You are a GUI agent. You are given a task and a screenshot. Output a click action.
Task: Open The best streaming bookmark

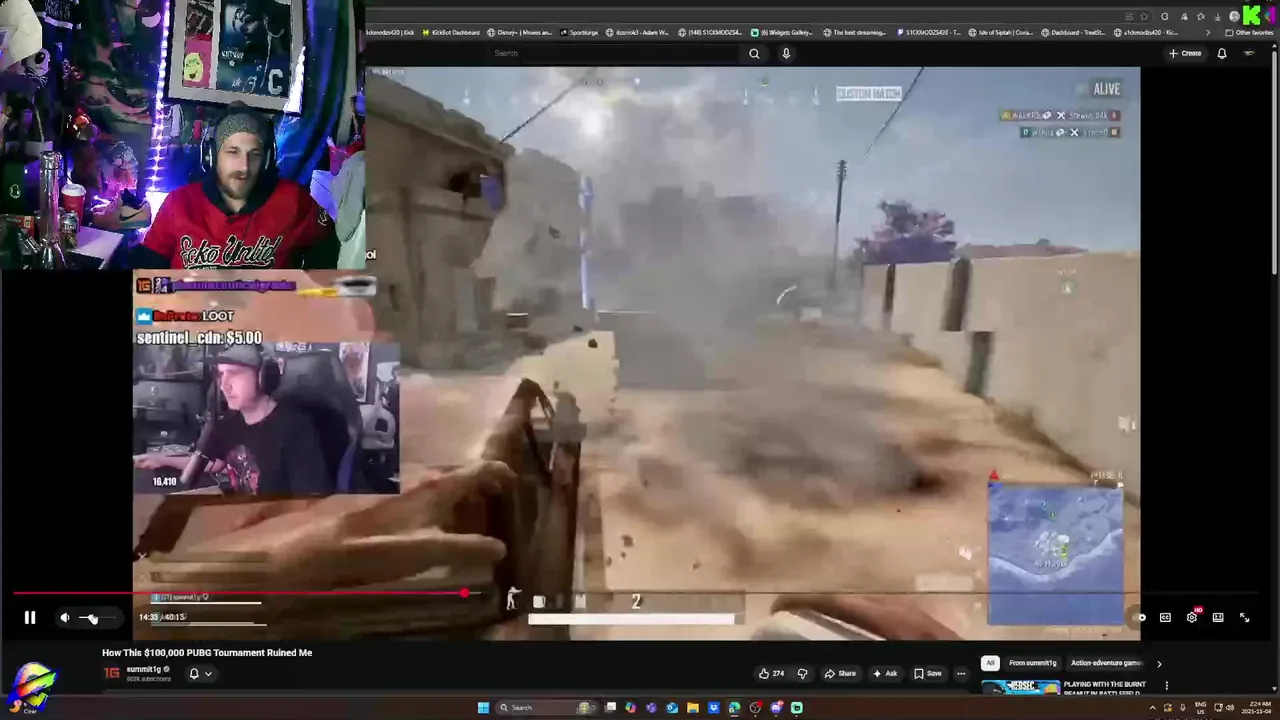point(855,32)
